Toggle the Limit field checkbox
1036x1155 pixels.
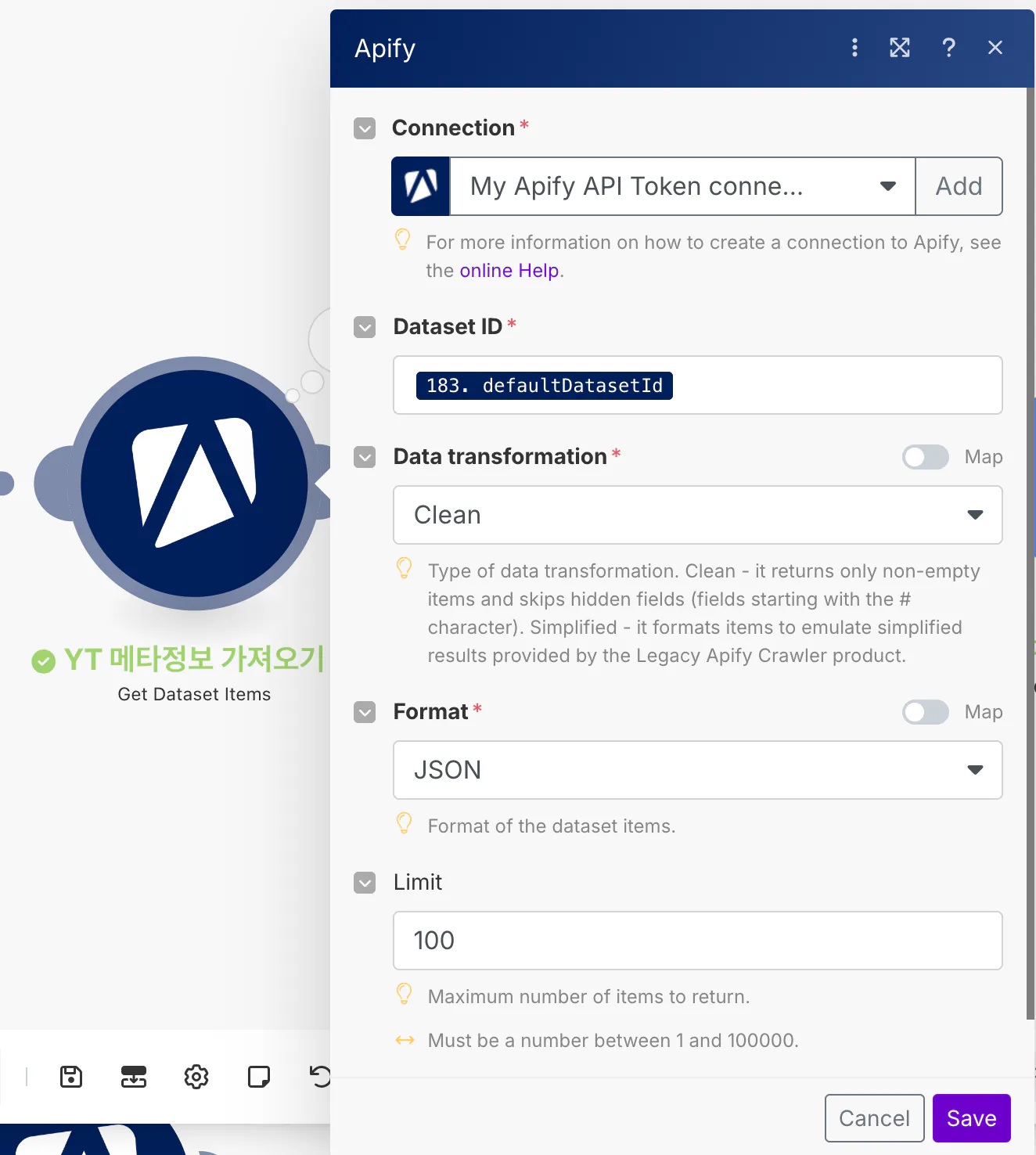pos(365,883)
